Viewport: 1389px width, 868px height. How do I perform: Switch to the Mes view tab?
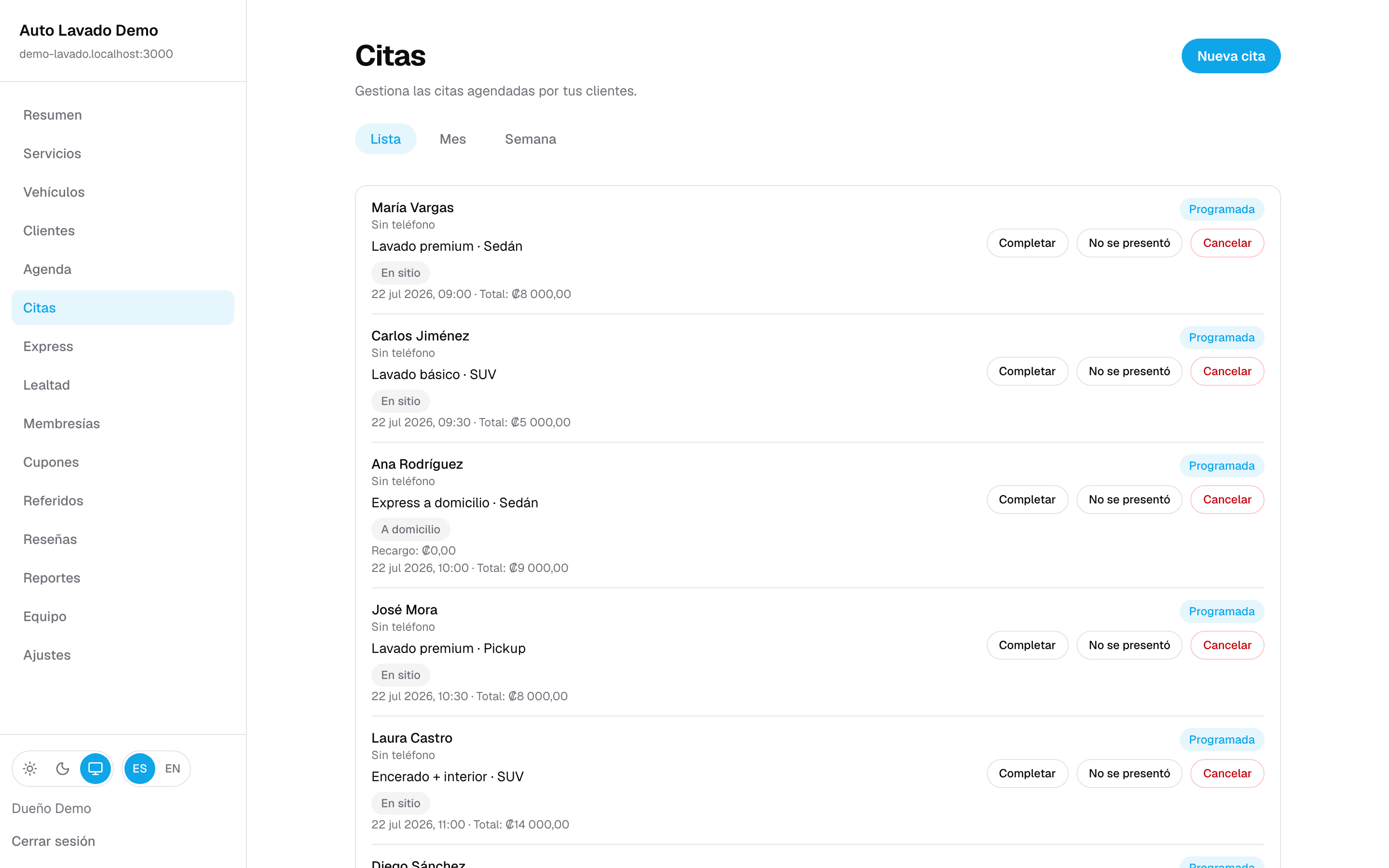pos(452,139)
